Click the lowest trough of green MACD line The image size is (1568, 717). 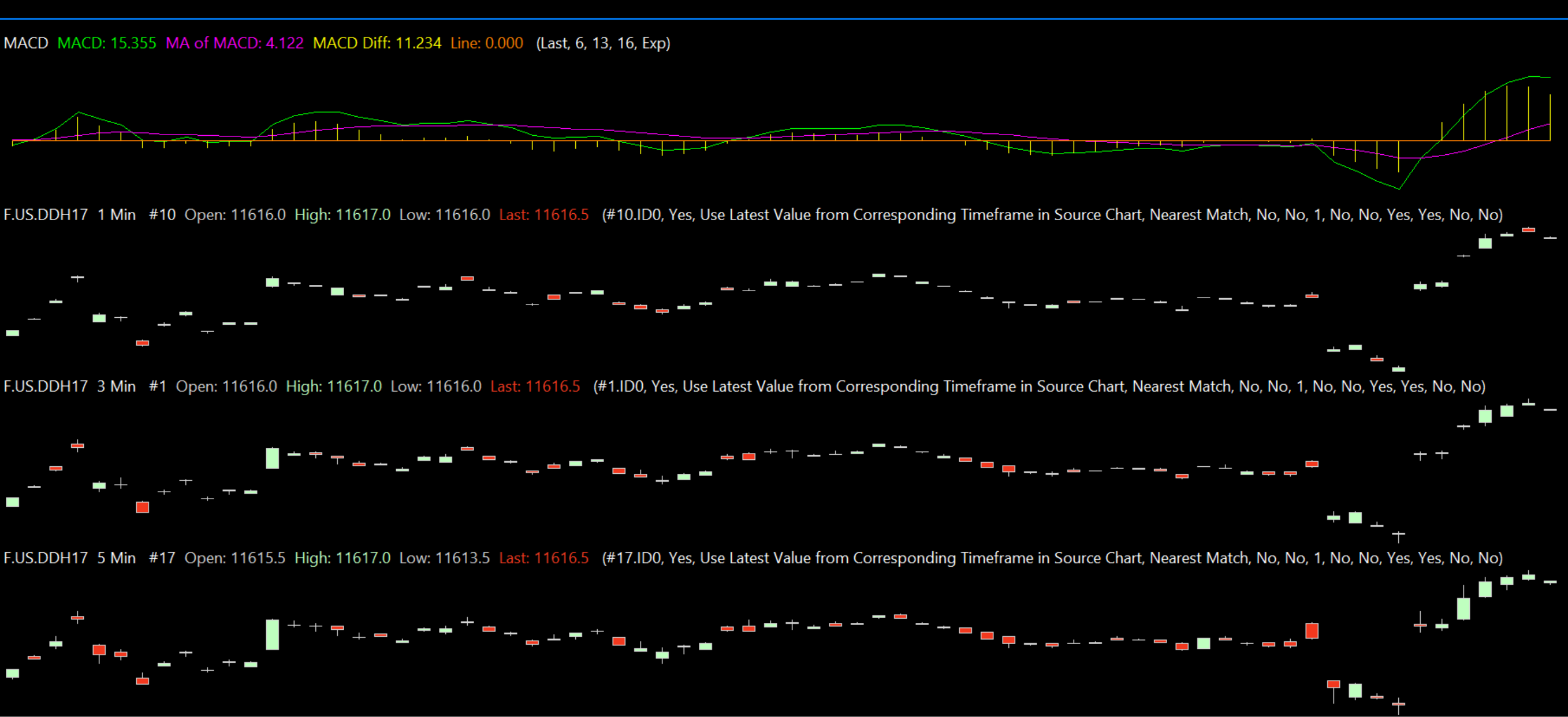(x=1399, y=189)
